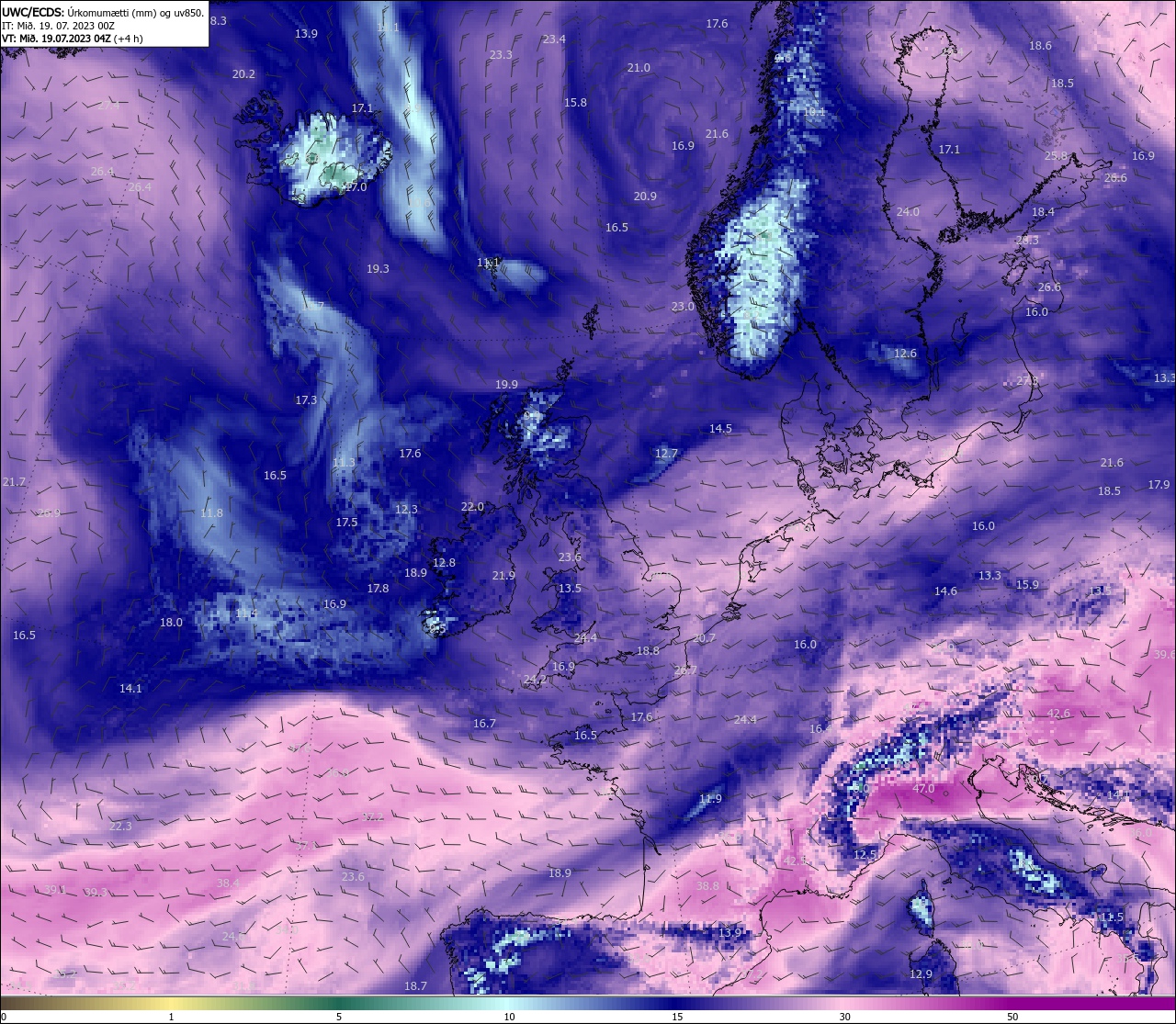Click the 11.5 value in southern Italy
1176x1024 pixels.
point(1112,917)
